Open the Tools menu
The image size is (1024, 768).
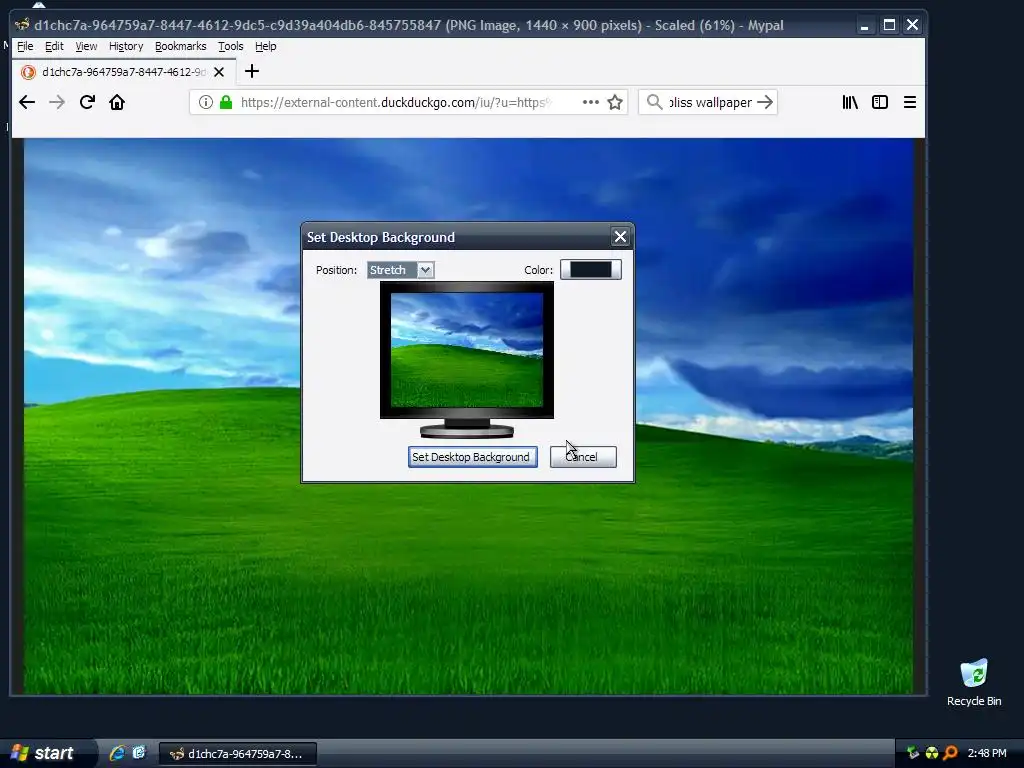(x=231, y=46)
